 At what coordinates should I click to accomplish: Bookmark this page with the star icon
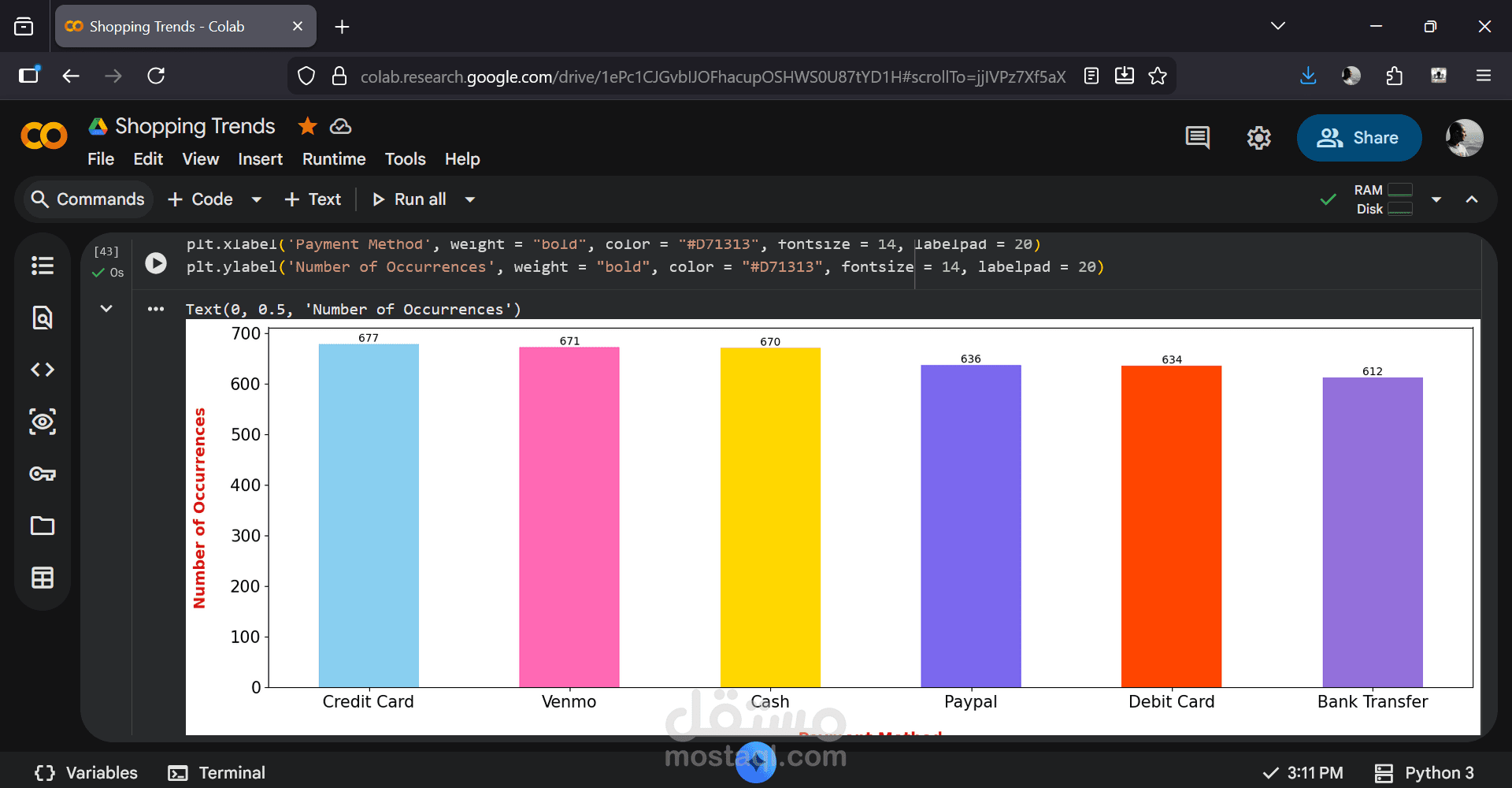click(x=1158, y=76)
